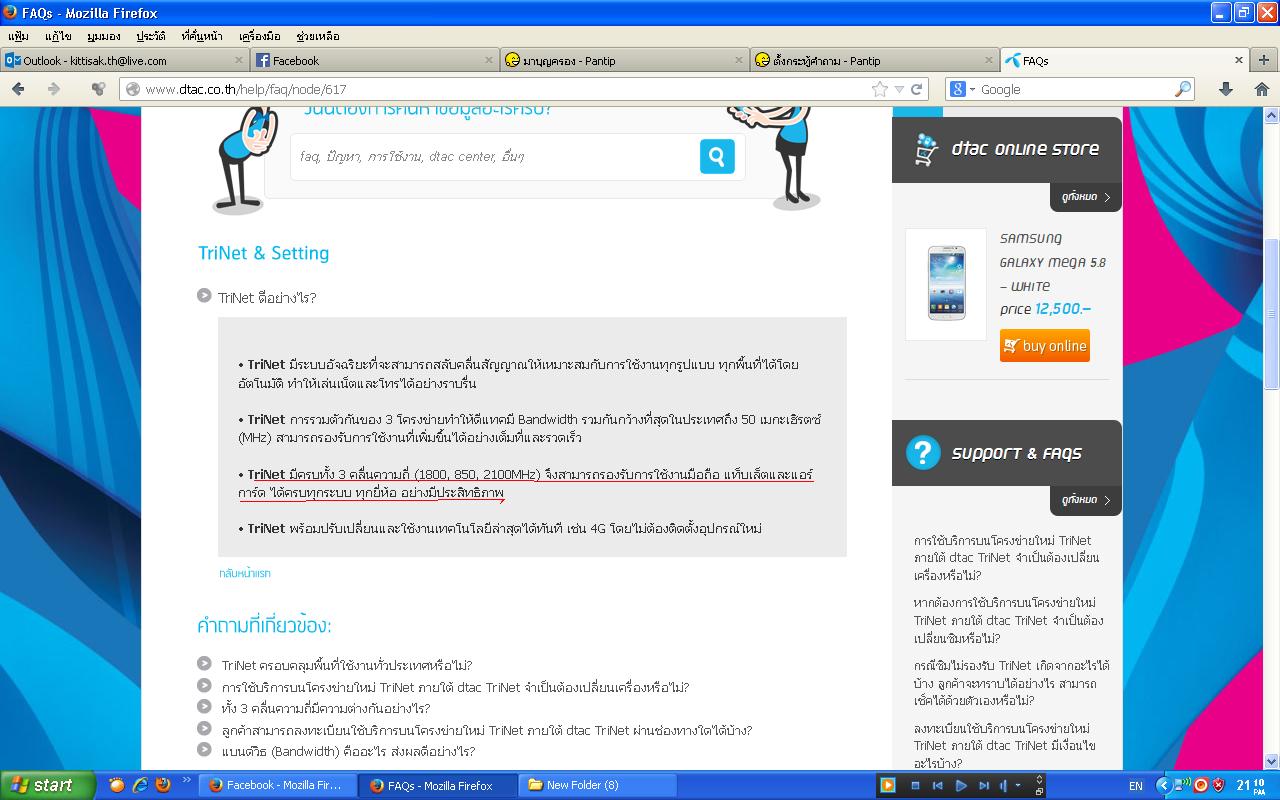The image size is (1280, 800).
Task: Open 'ทั้ง 3 คลื่นความถี่มีความต่างกันอย่างไร?' link
Action: [326, 708]
